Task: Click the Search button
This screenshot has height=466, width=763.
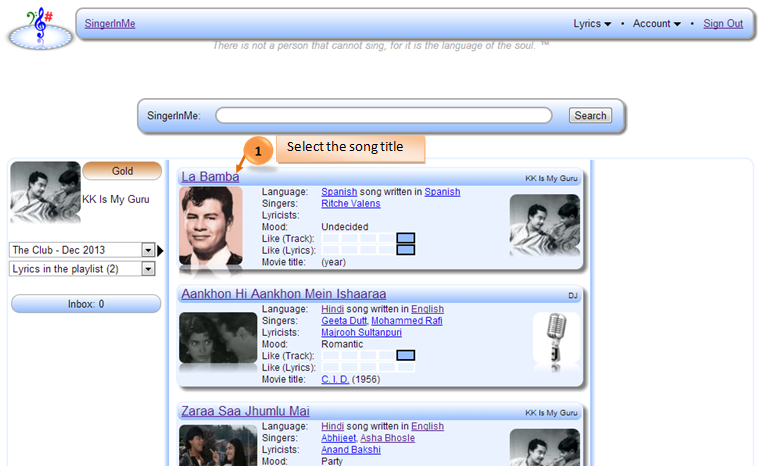Action: [x=590, y=116]
